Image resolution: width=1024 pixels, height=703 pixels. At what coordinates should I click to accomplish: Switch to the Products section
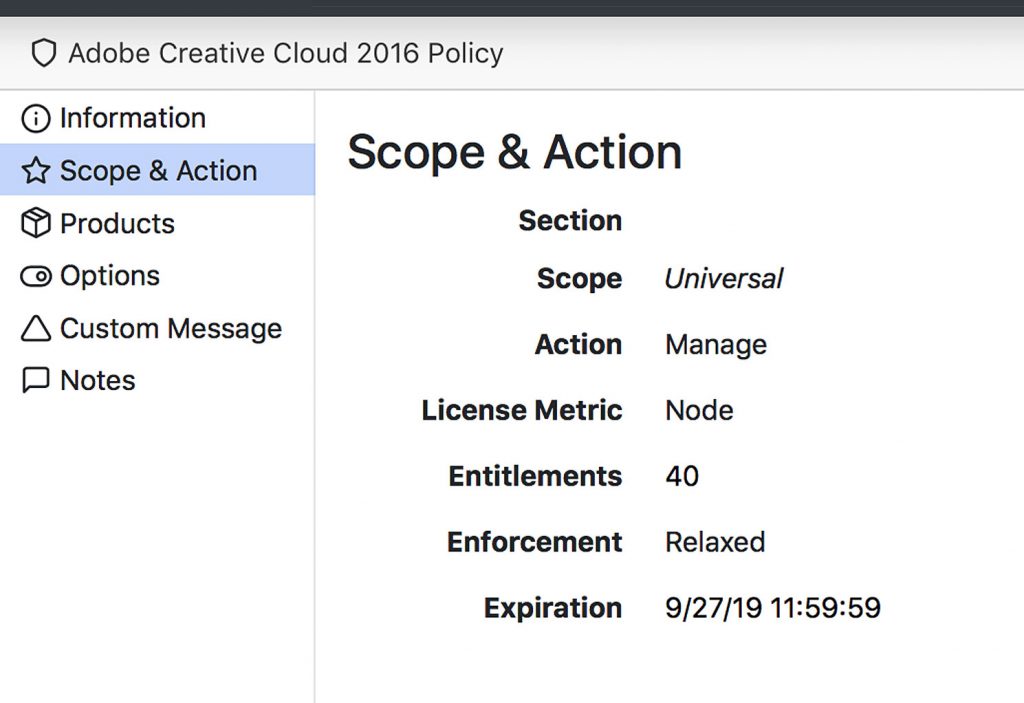click(120, 223)
